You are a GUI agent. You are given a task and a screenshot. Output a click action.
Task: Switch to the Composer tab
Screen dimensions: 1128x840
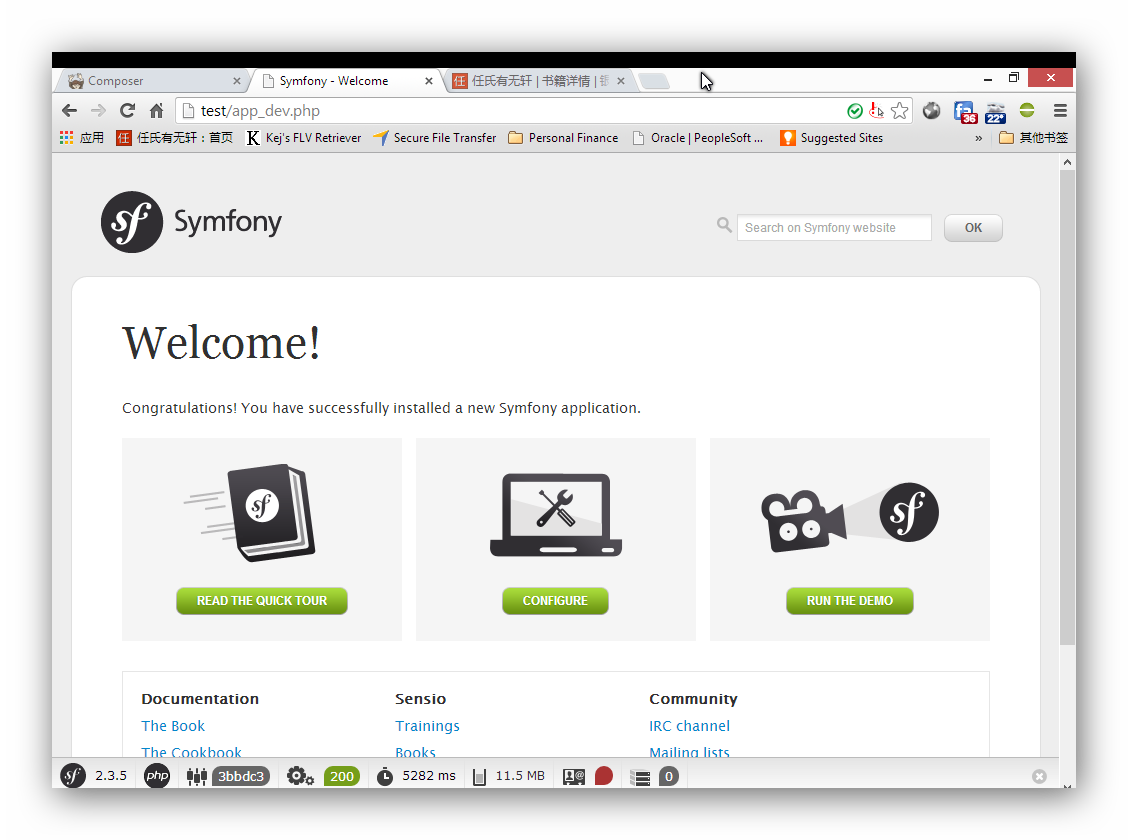click(x=153, y=81)
